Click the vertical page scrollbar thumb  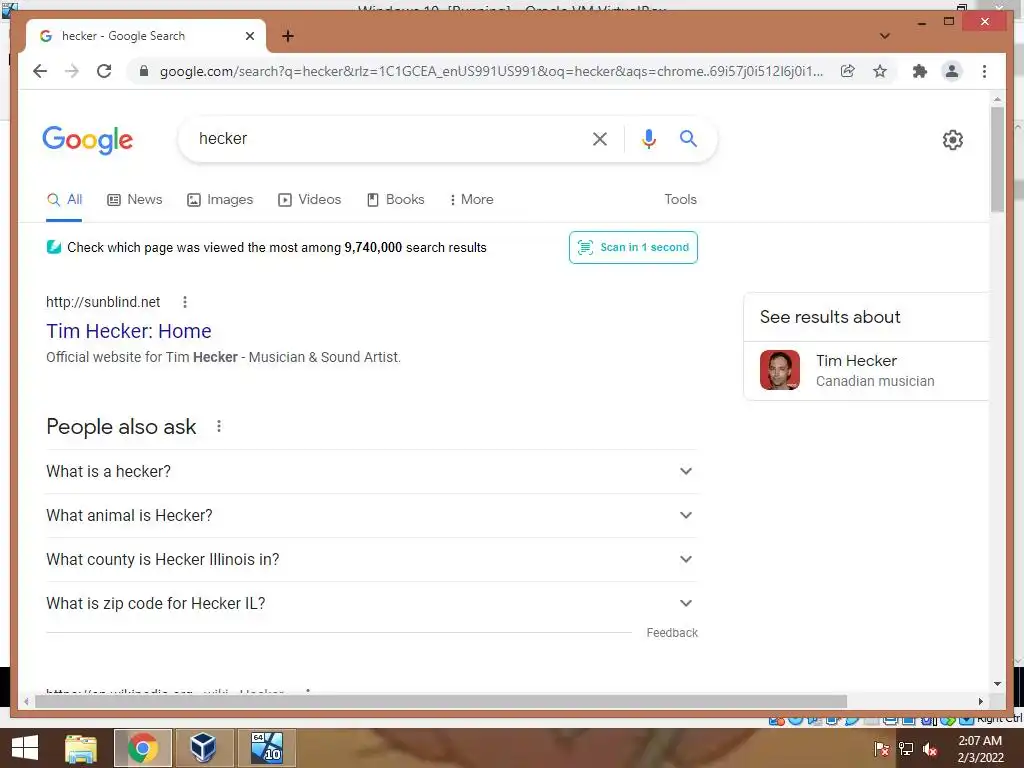pyautogui.click(x=997, y=159)
